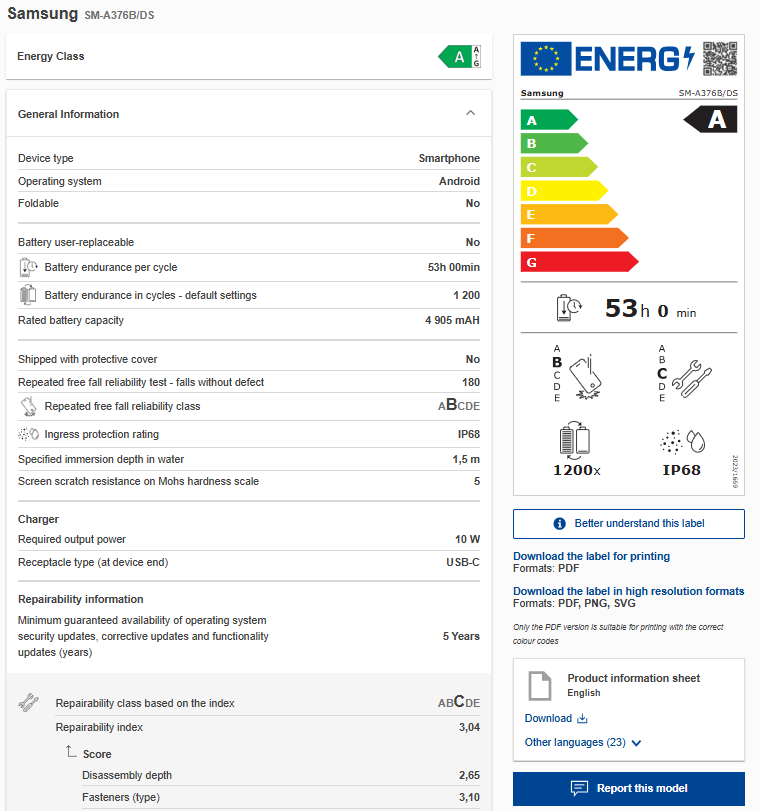Collapse the General Information section

(x=471, y=114)
